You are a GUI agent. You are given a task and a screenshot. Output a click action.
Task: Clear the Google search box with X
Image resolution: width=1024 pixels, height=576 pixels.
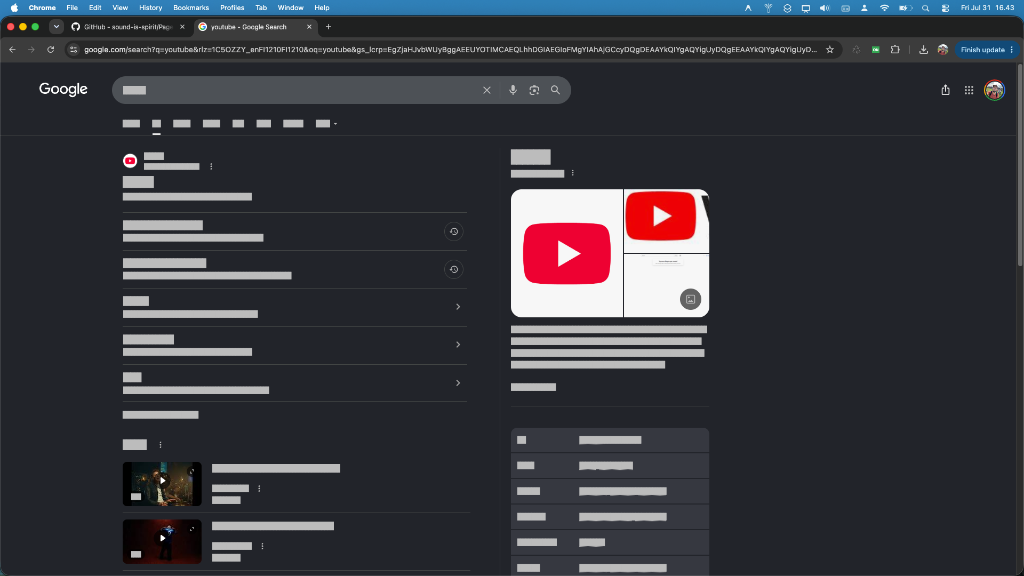pyautogui.click(x=487, y=90)
